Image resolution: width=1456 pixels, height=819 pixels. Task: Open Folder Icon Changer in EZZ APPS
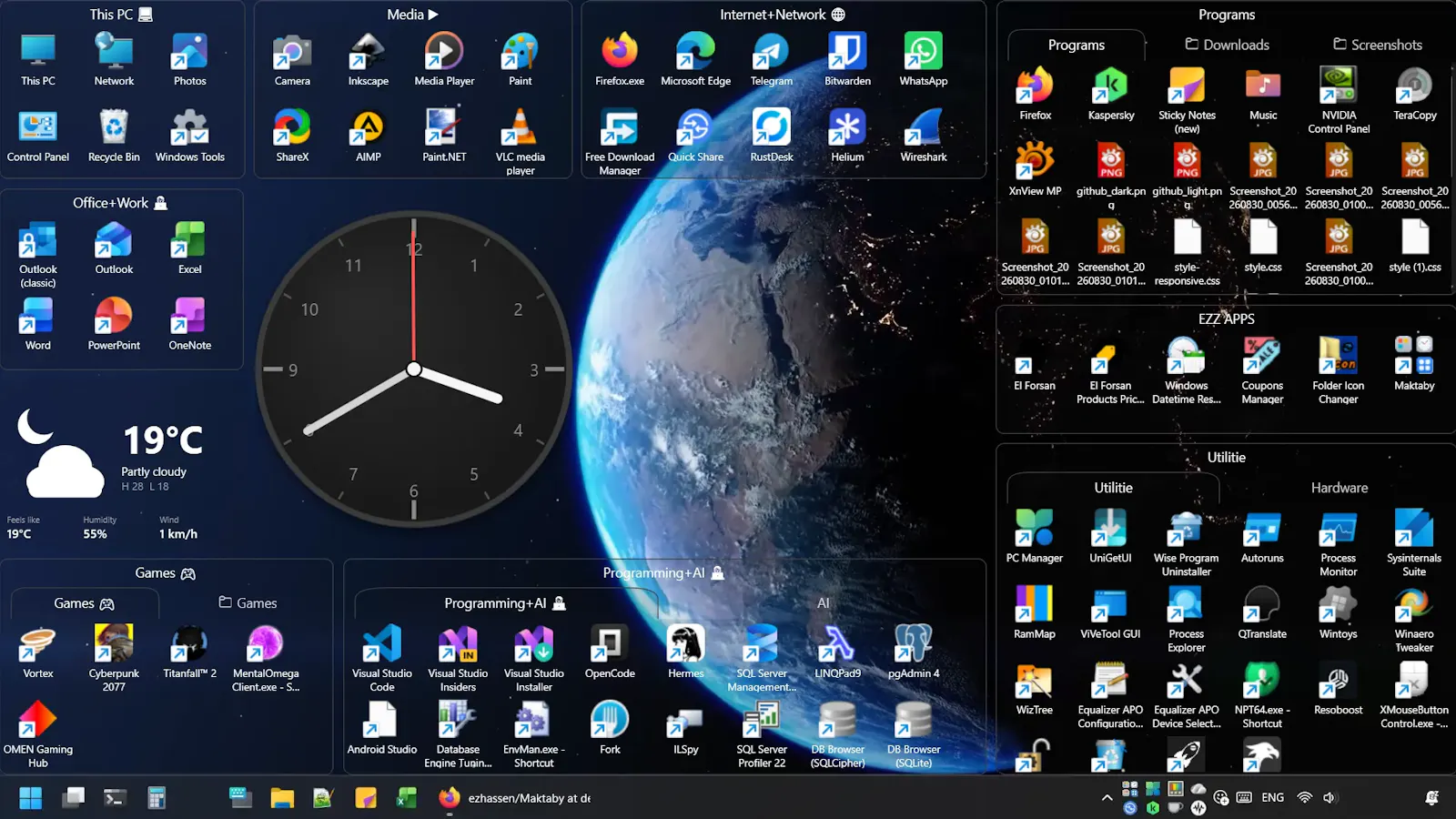pyautogui.click(x=1339, y=370)
